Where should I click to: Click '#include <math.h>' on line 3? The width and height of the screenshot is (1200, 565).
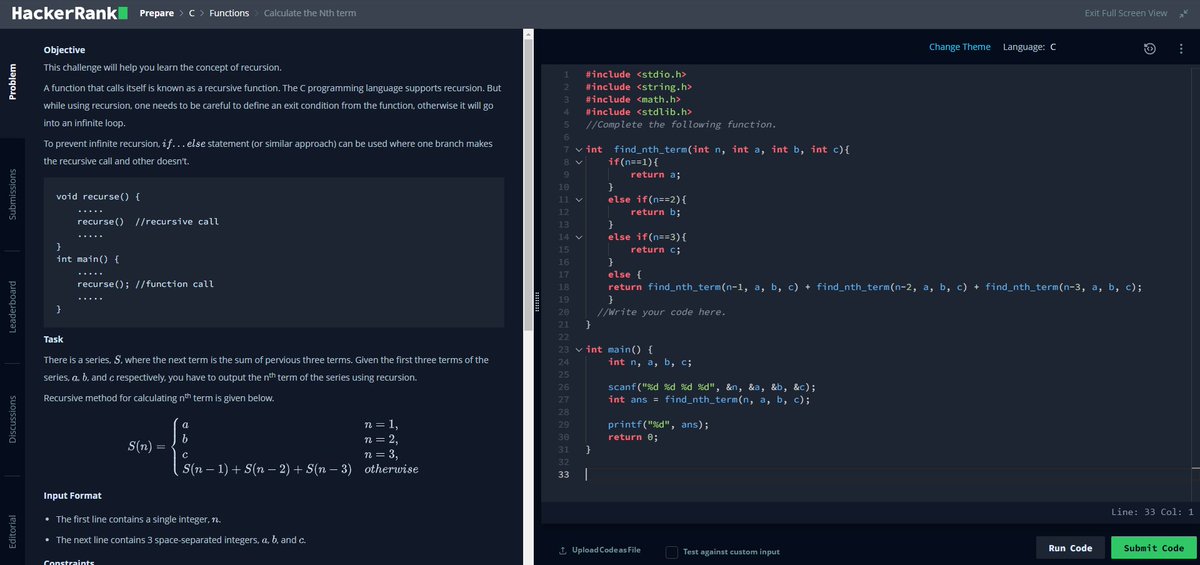[632, 100]
